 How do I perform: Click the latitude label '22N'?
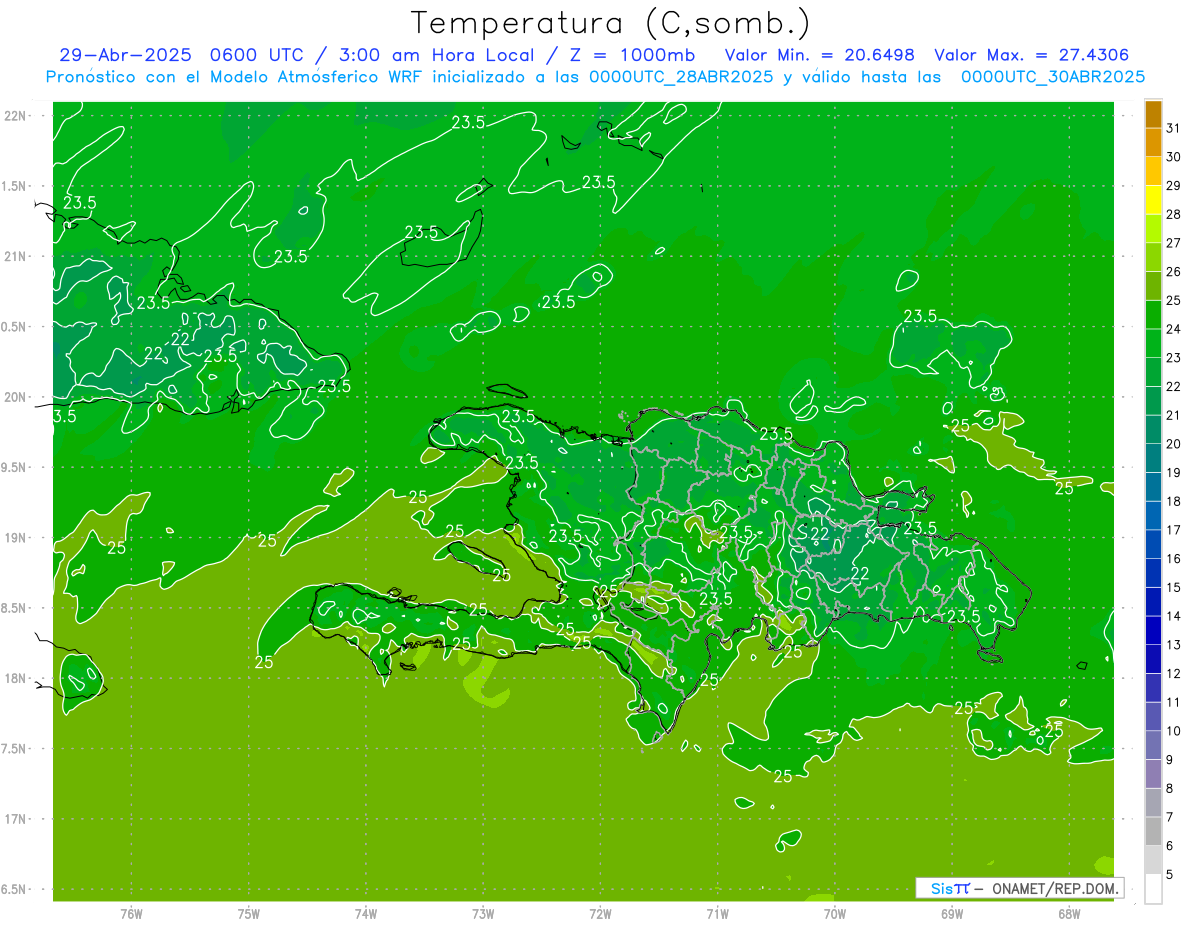16,115
